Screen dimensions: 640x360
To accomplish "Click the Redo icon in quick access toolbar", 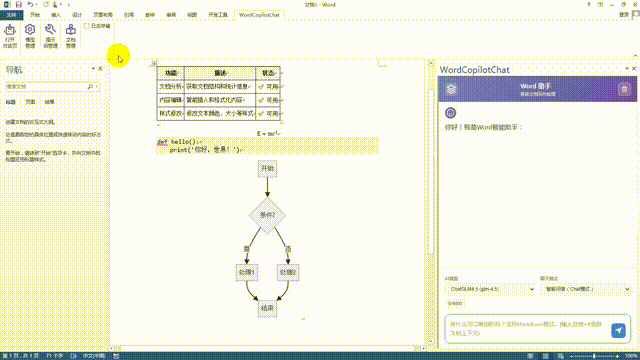I will click(x=46, y=4).
